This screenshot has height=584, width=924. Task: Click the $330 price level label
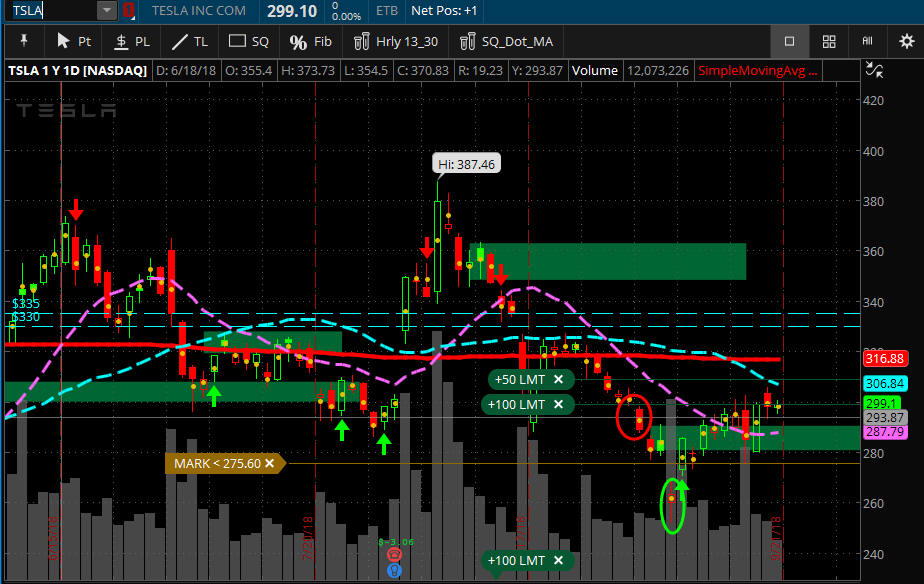(26, 317)
